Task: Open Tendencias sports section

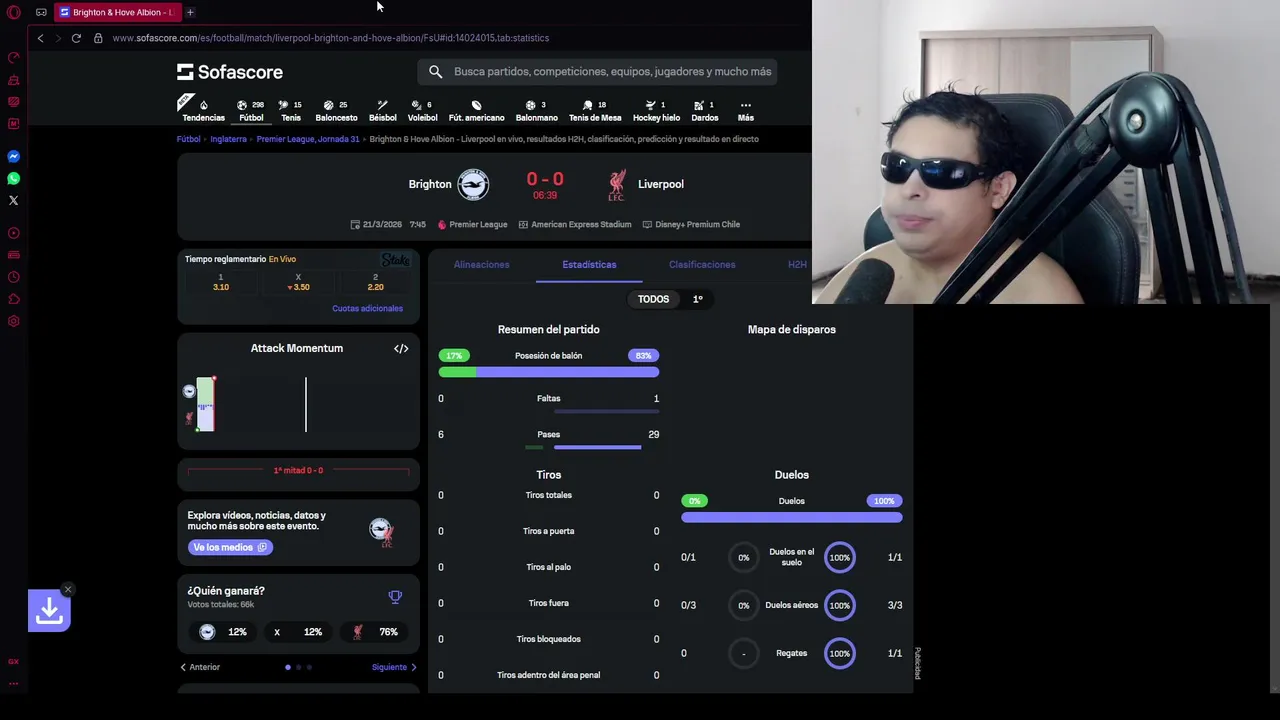Action: [203, 110]
